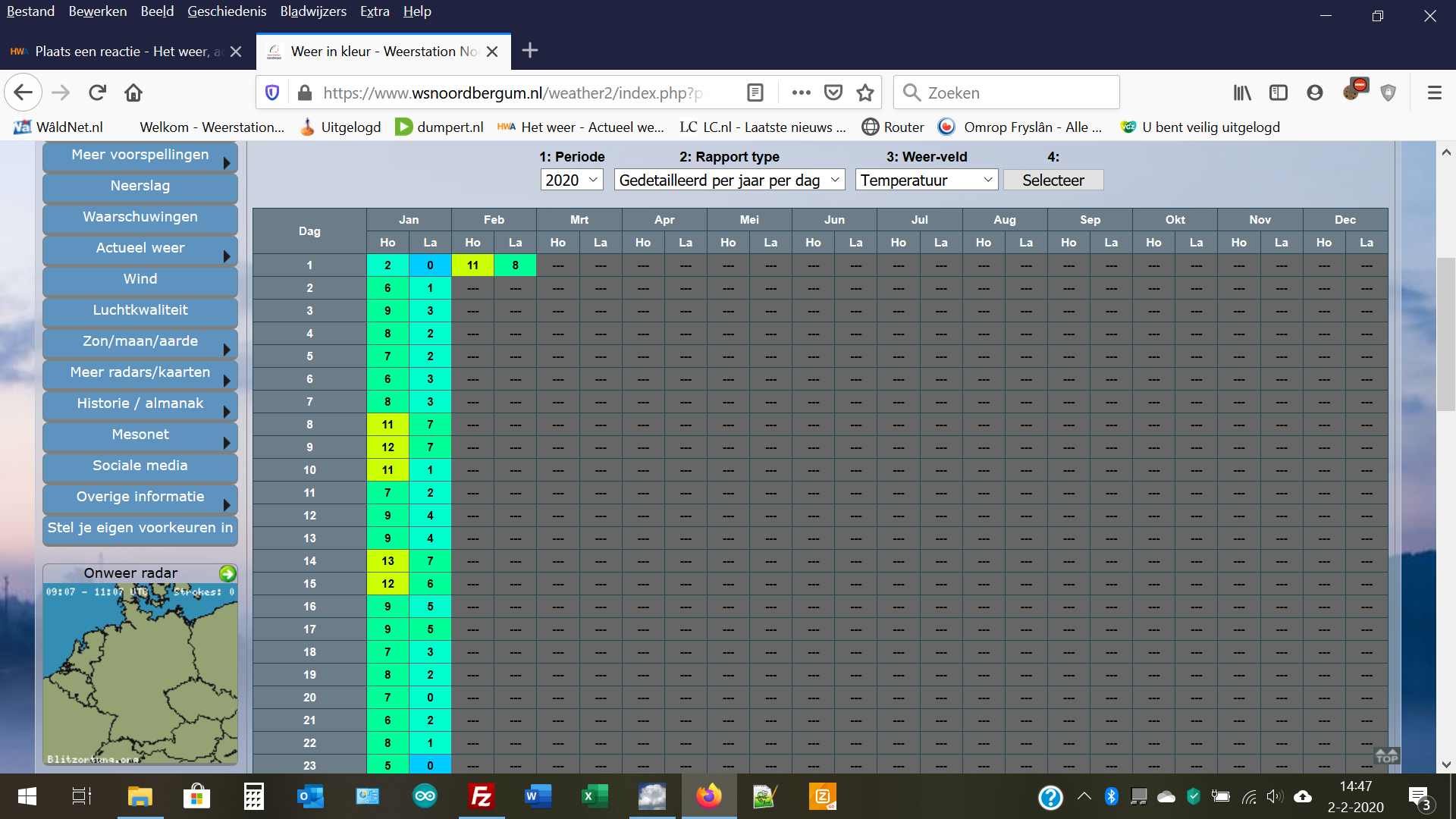This screenshot has height=819, width=1456.
Task: Open the Periode year dropdown
Action: pyautogui.click(x=572, y=180)
